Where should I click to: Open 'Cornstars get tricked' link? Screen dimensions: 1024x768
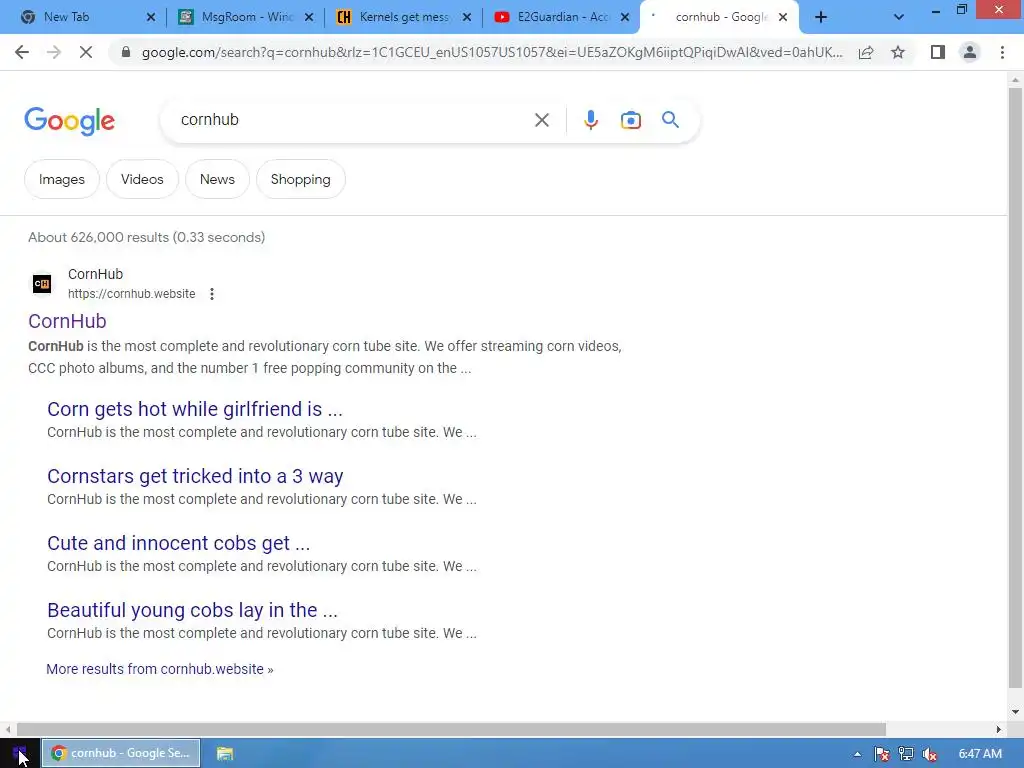coord(195,477)
